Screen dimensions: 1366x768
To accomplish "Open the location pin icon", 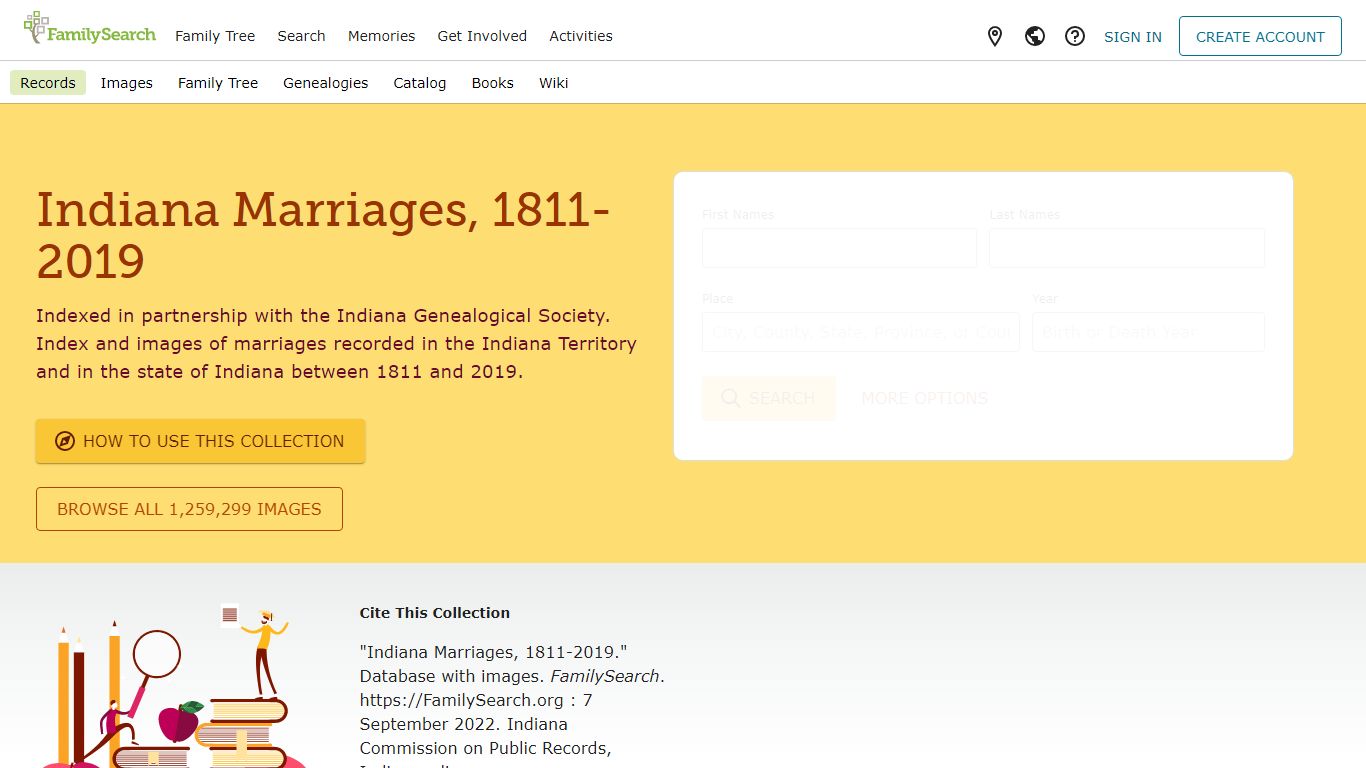I will point(995,37).
